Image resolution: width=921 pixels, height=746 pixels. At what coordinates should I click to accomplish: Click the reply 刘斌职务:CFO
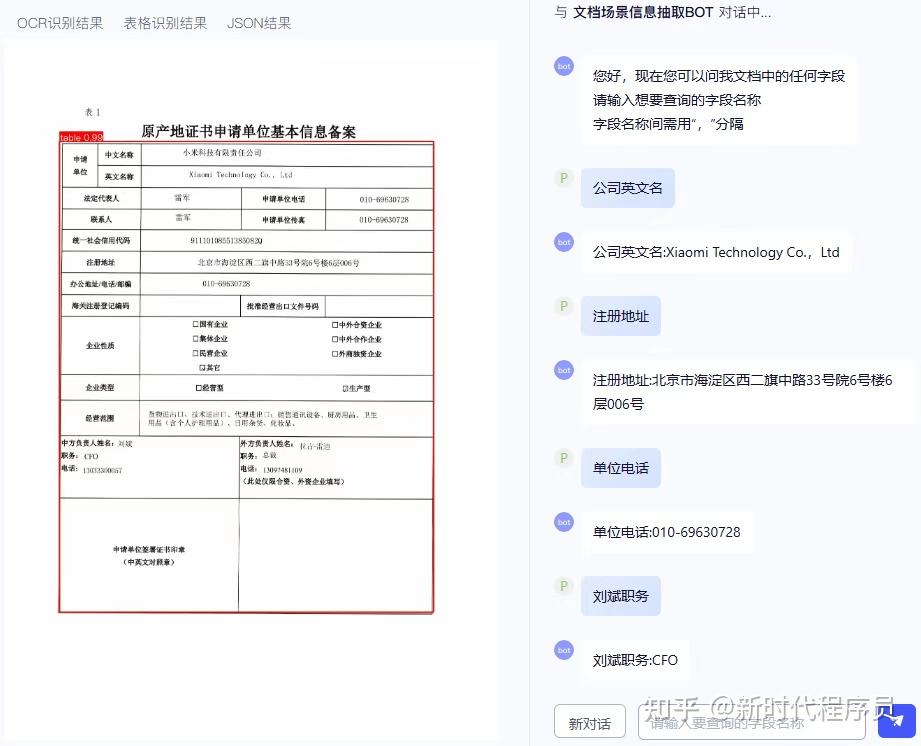click(634, 660)
